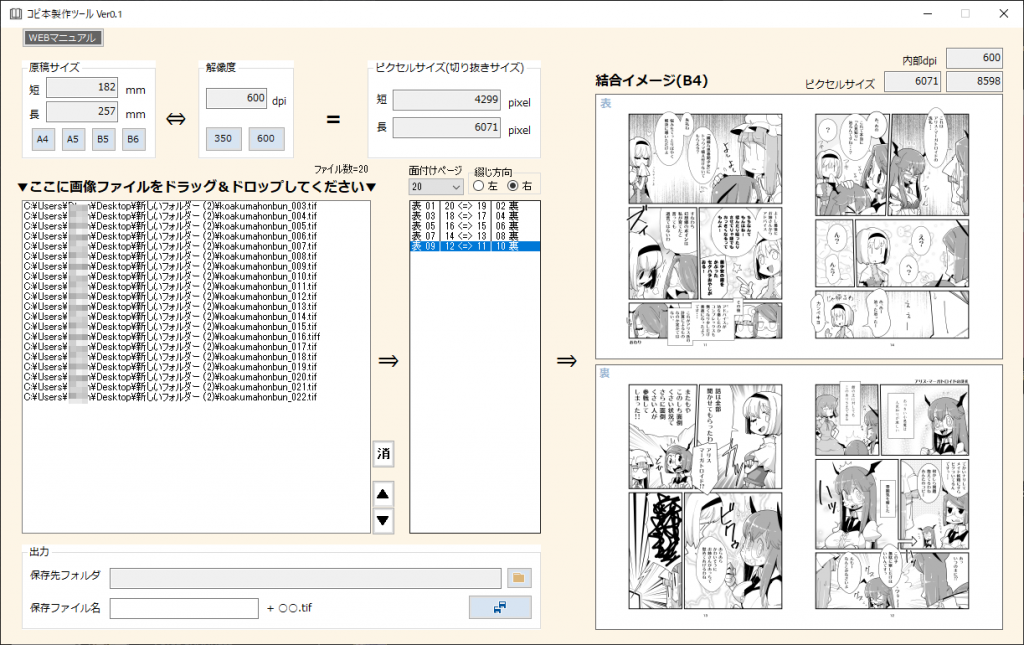Select 左 binding direction radio button
This screenshot has width=1024, height=645.
(478, 186)
